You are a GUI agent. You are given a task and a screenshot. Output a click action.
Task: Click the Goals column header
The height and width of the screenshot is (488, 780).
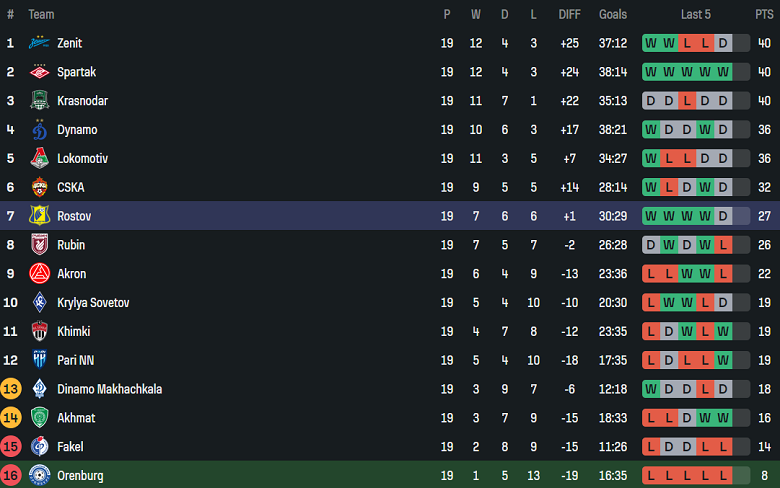pos(613,14)
